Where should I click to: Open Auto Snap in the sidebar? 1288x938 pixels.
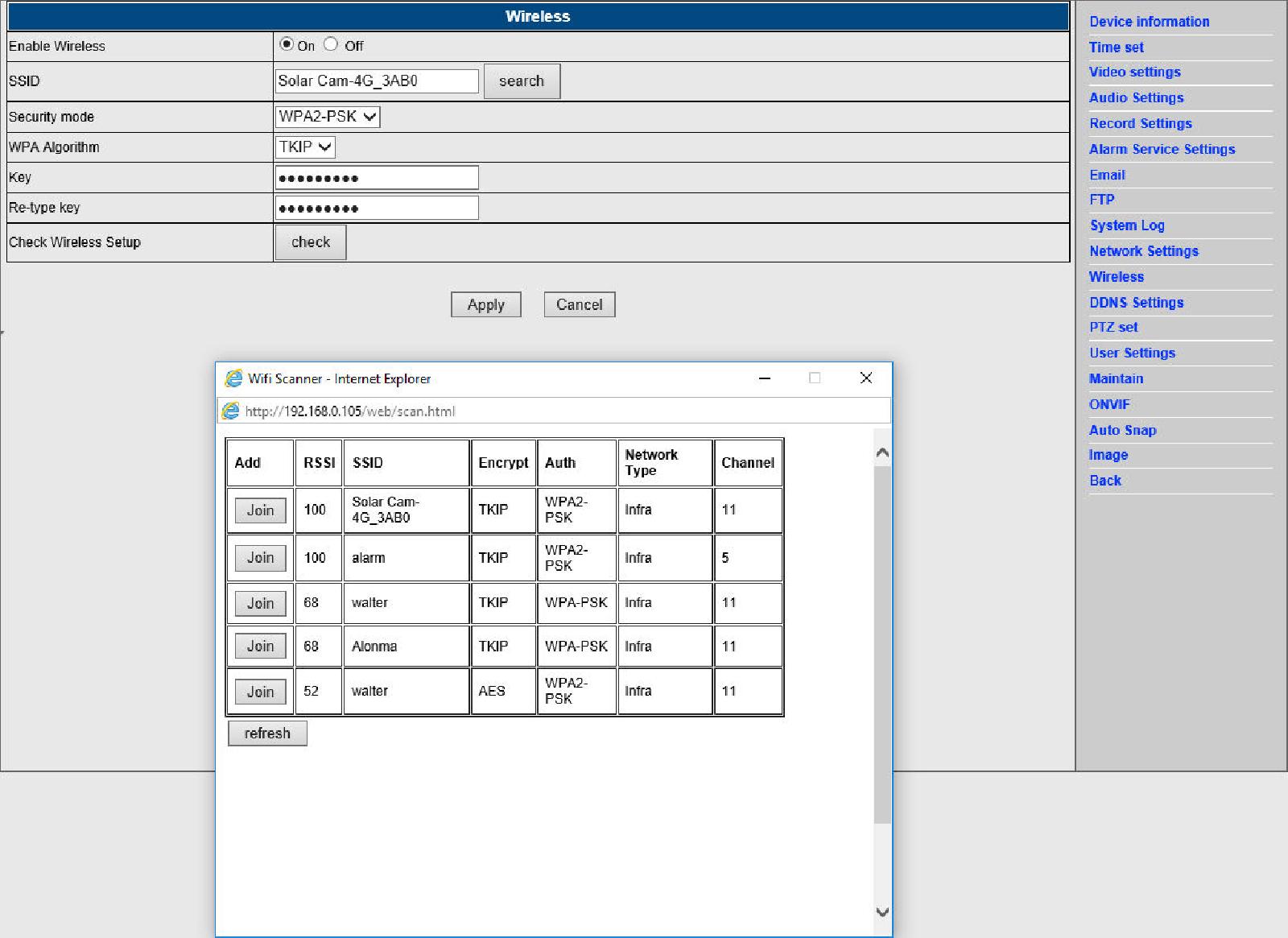pos(1122,430)
